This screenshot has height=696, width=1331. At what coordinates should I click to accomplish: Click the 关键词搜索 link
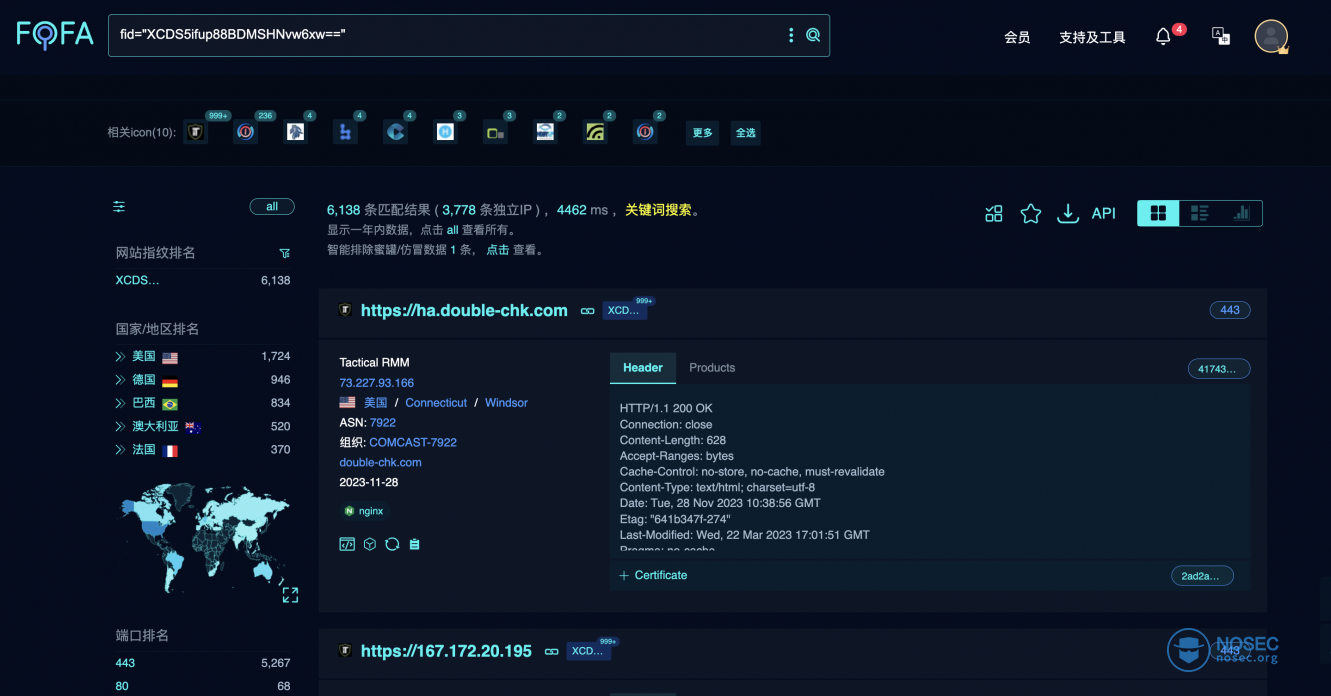658,210
